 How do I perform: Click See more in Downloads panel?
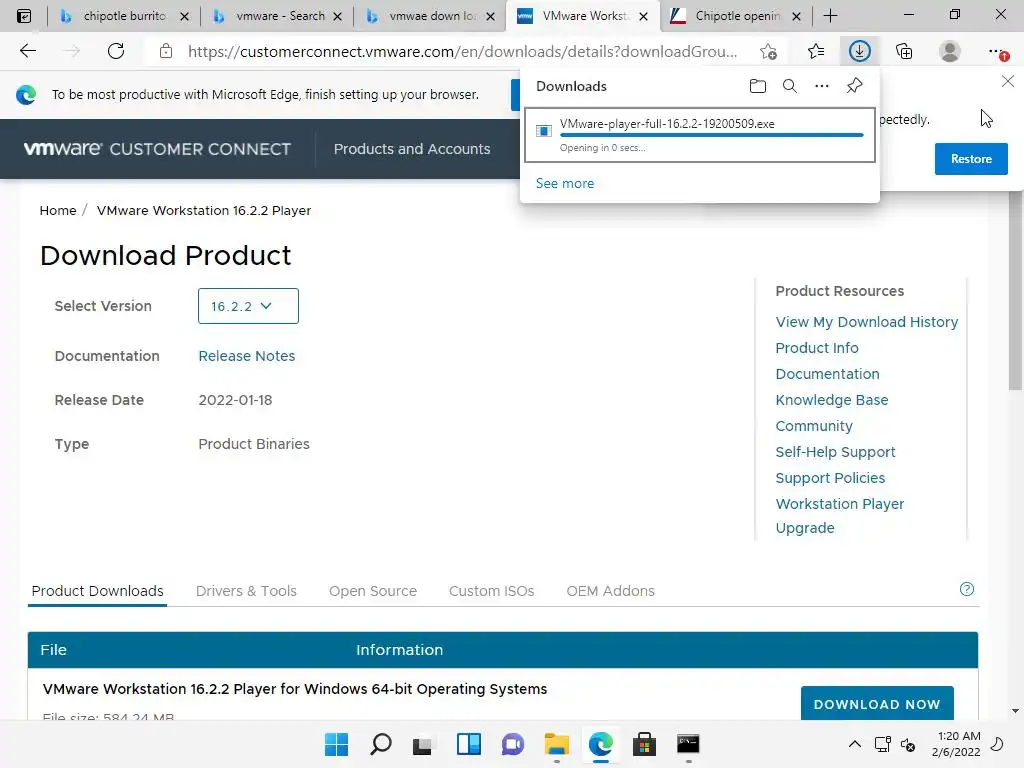565,184
